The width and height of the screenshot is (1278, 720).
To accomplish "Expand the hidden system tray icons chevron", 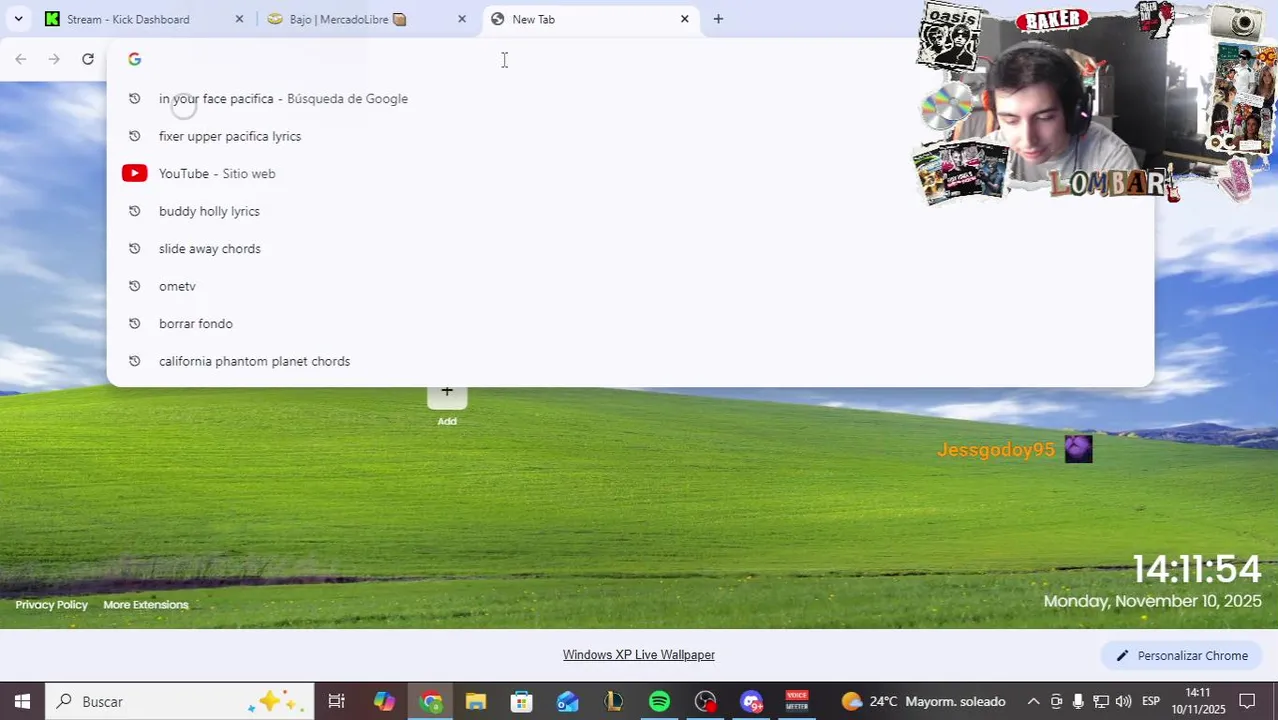I will coord(1033,702).
